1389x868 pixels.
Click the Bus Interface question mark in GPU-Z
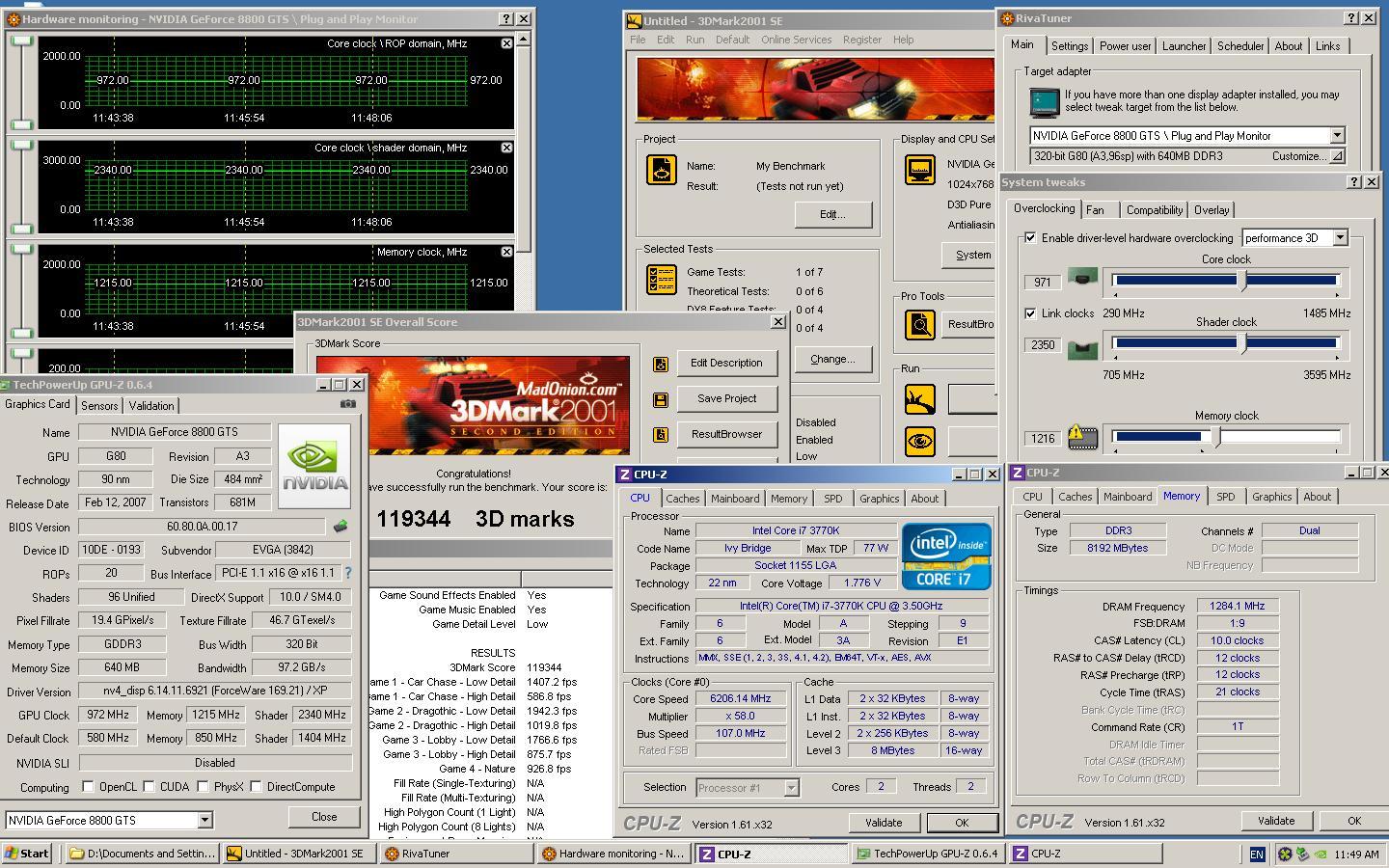[x=348, y=573]
